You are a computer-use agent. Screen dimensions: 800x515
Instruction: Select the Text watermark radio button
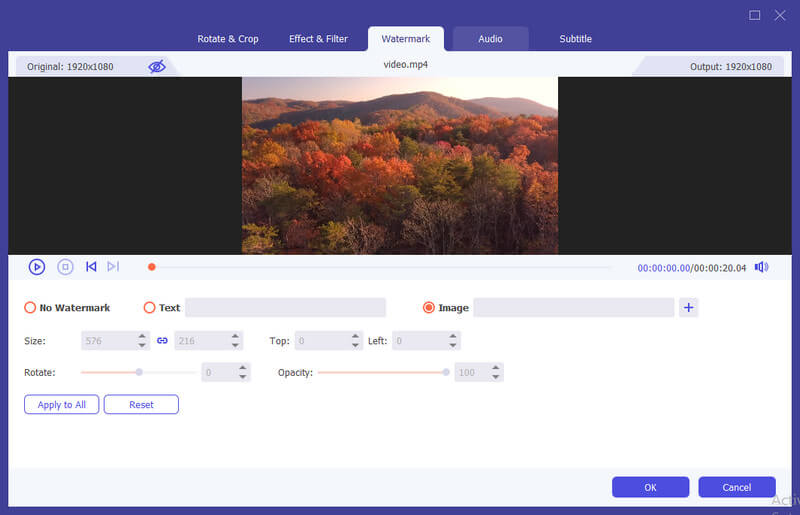(x=149, y=307)
